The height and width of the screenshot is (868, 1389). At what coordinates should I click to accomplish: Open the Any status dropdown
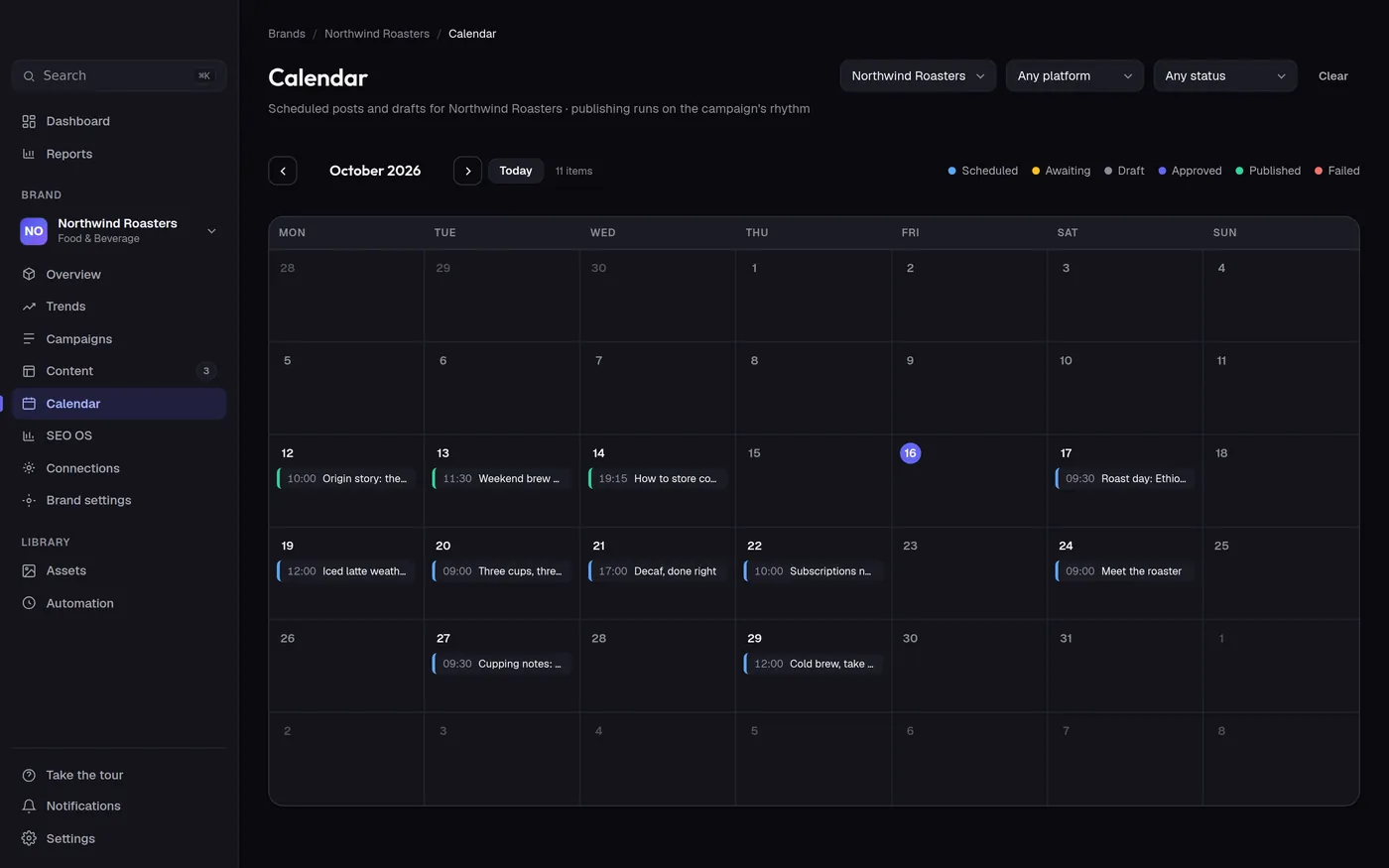[1225, 75]
